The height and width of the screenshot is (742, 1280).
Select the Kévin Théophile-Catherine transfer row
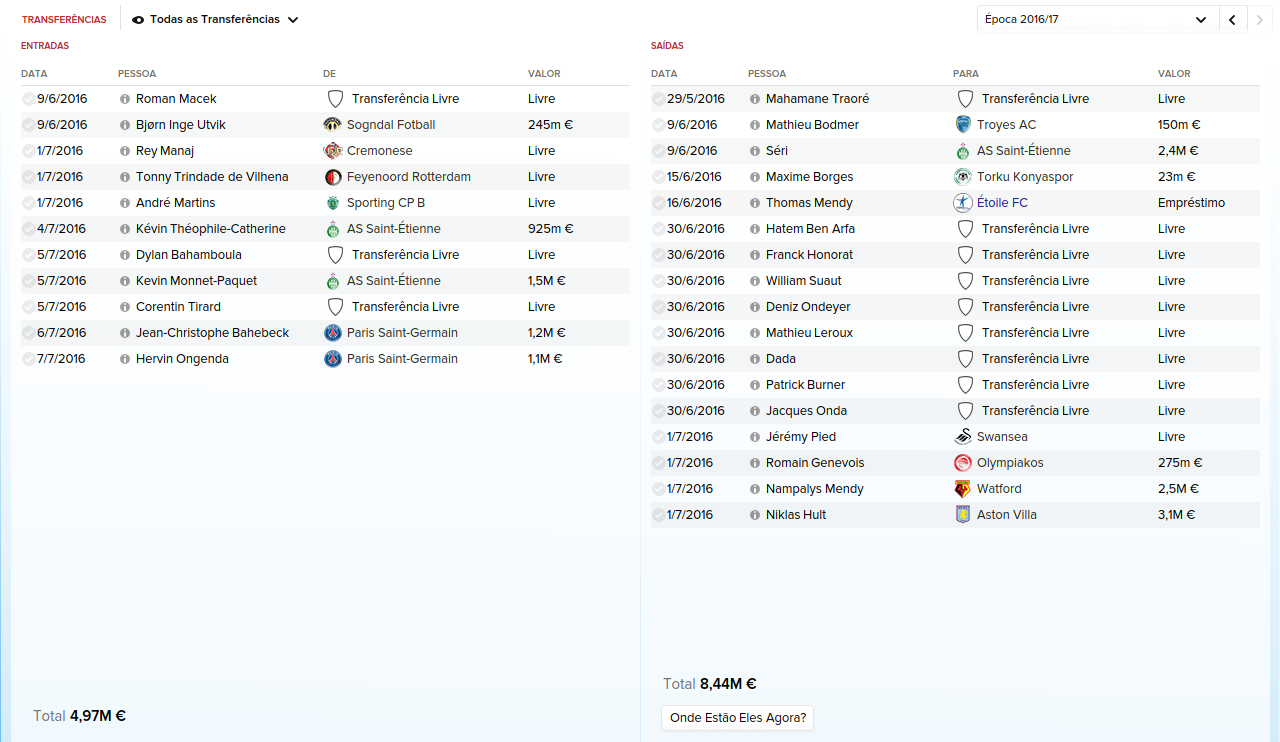click(x=325, y=229)
